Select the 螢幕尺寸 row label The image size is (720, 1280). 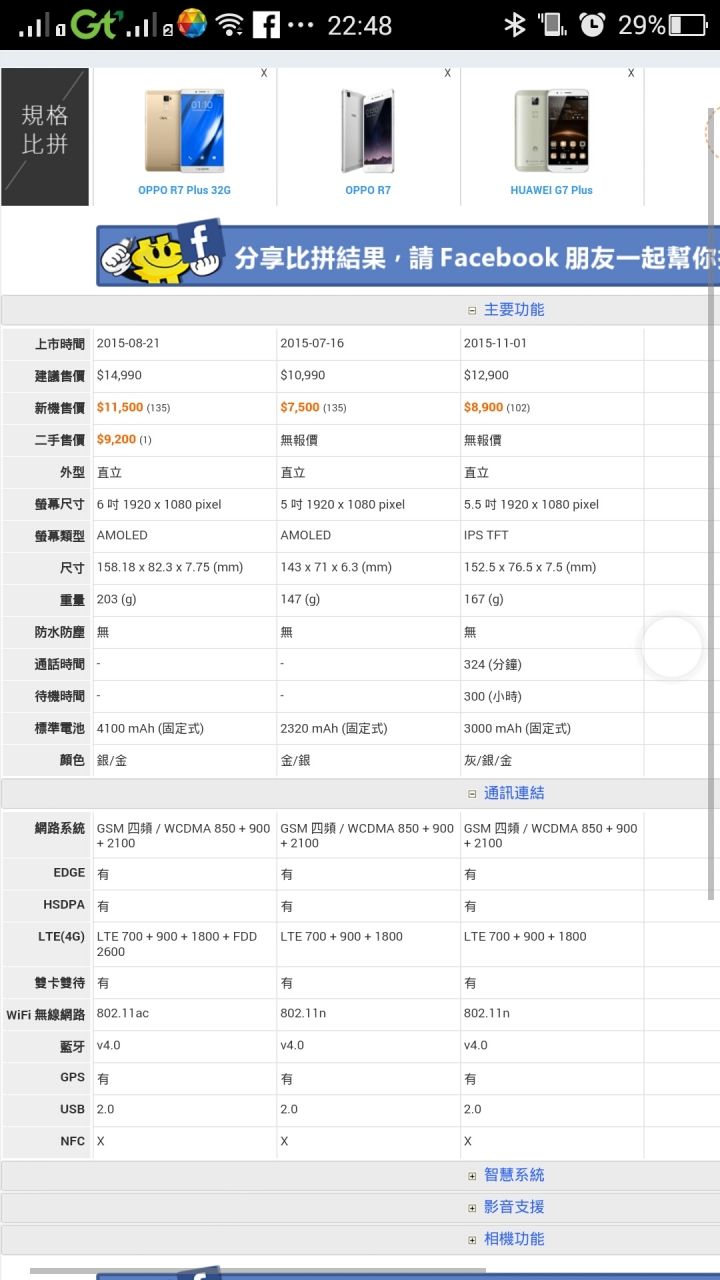pyautogui.click(x=60, y=504)
